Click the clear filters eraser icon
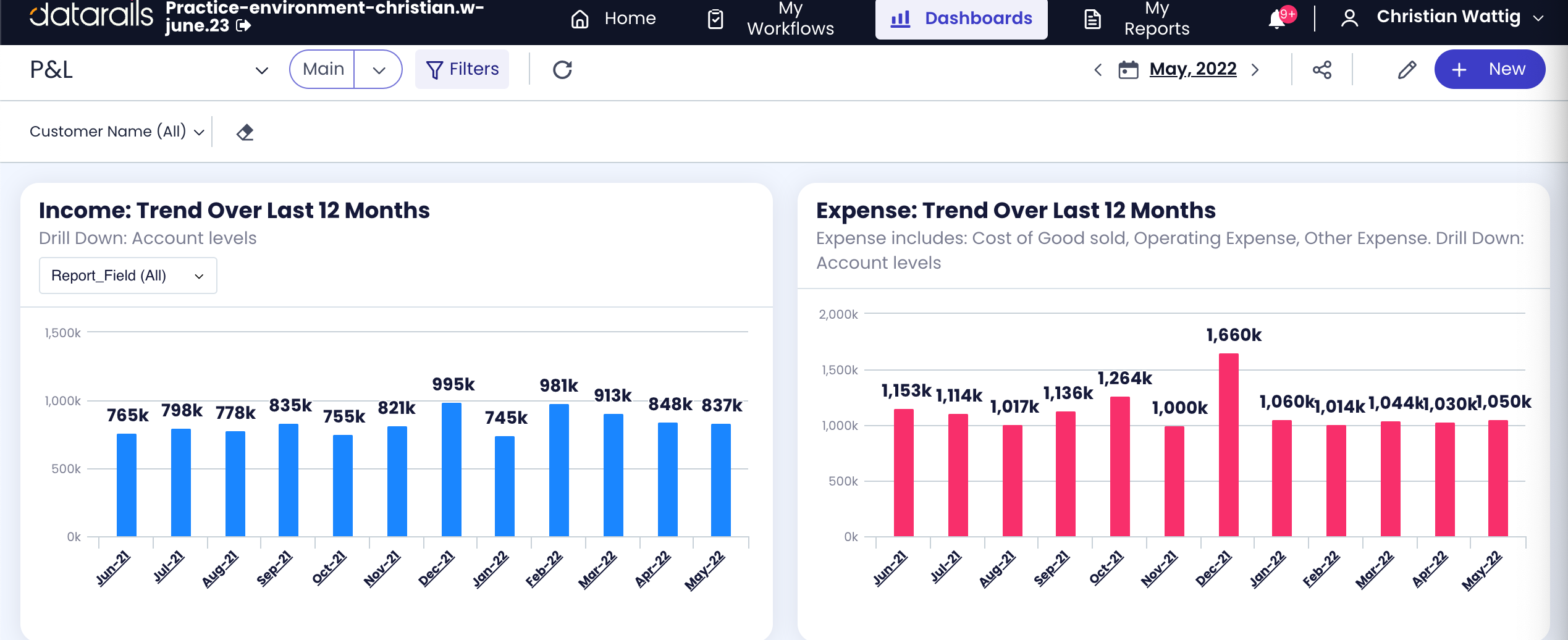 [x=245, y=132]
